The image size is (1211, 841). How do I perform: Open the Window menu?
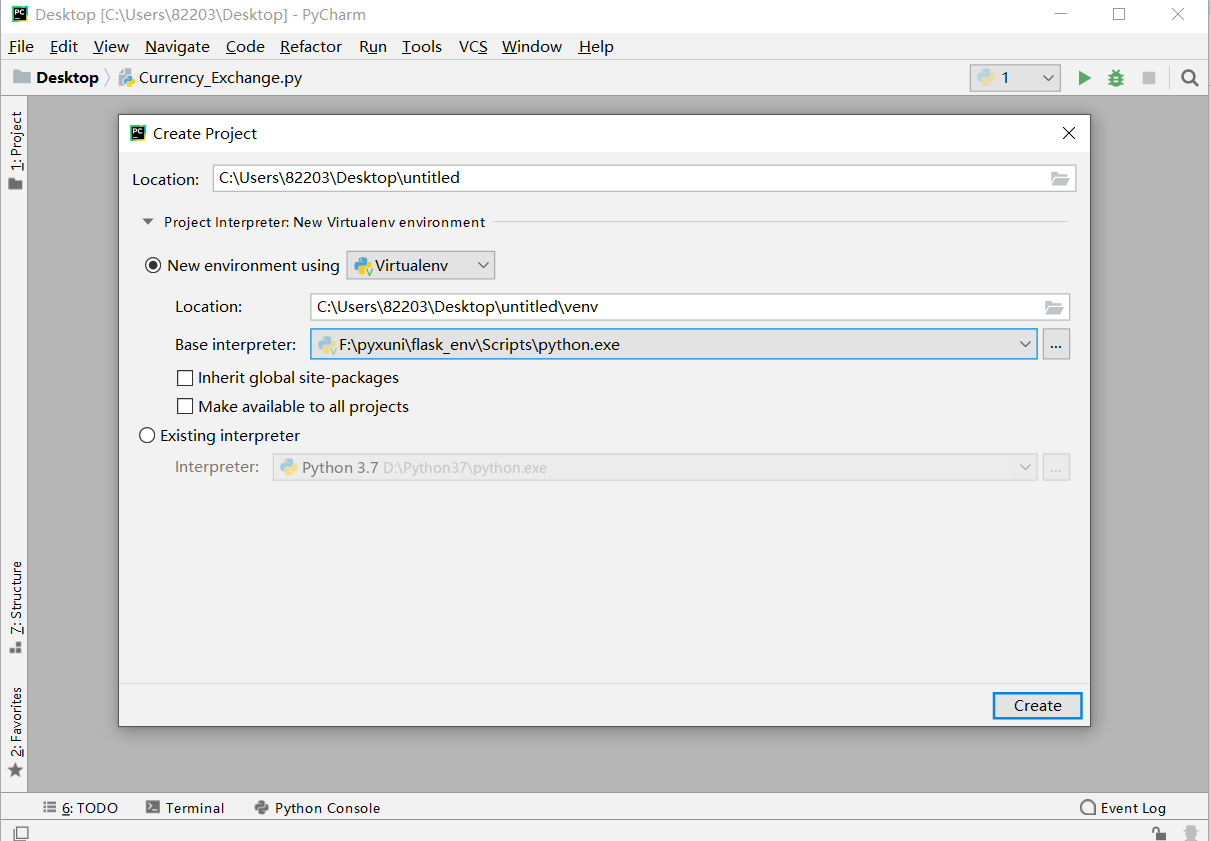[x=532, y=47]
